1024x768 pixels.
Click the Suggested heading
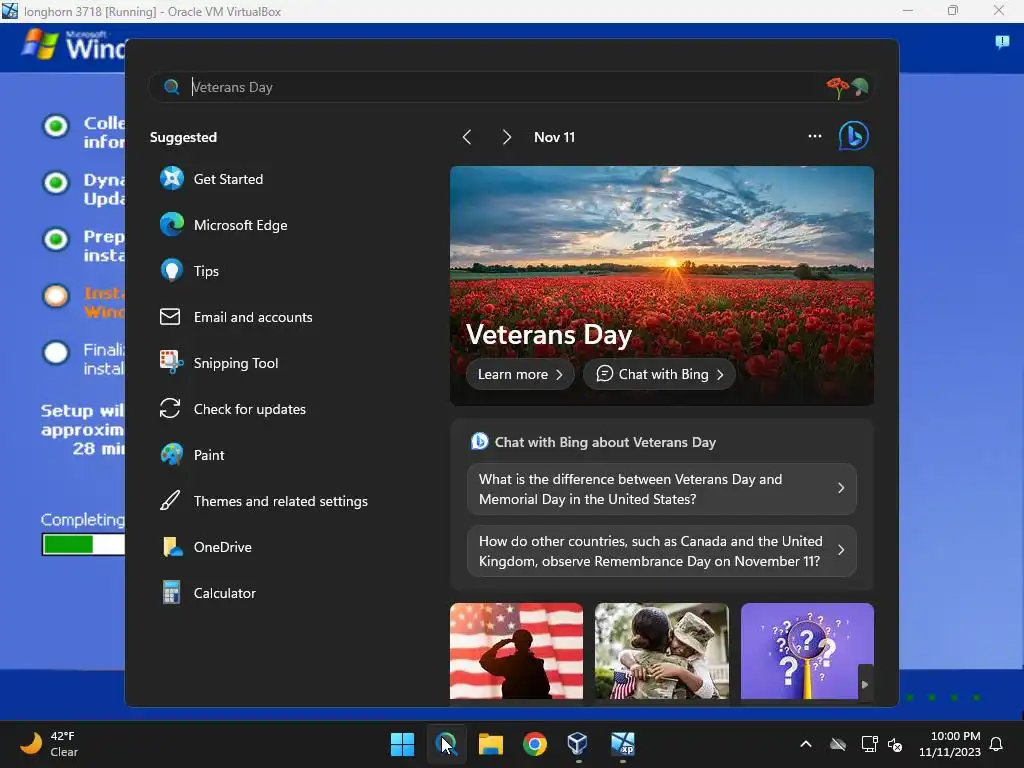[184, 137]
